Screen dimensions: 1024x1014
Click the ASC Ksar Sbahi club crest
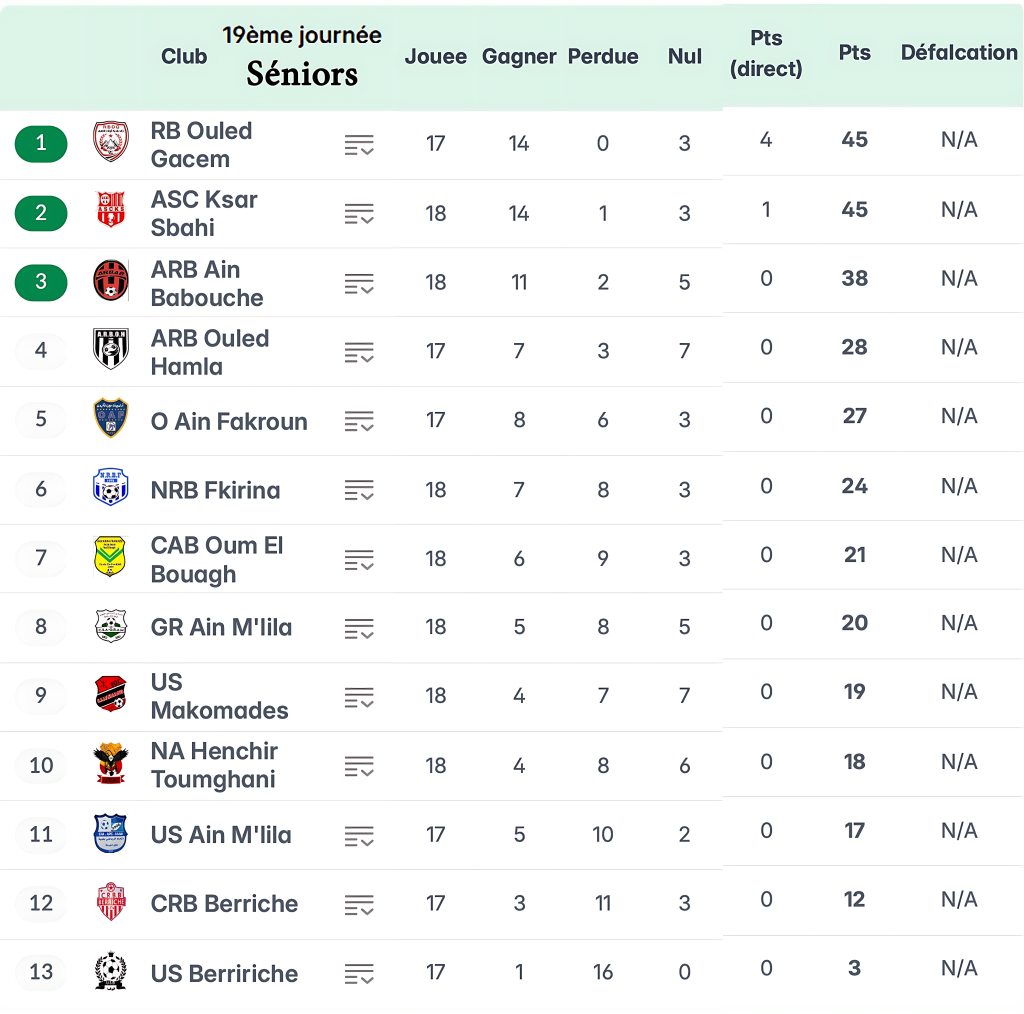point(111,210)
